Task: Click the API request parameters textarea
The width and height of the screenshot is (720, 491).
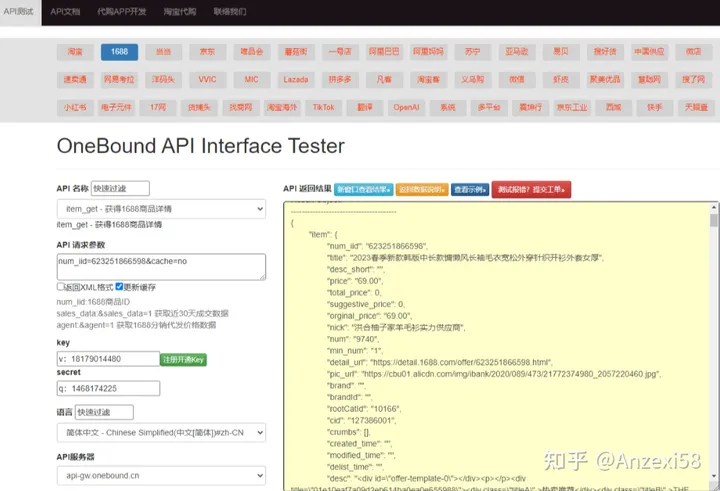Action: click(x=161, y=266)
